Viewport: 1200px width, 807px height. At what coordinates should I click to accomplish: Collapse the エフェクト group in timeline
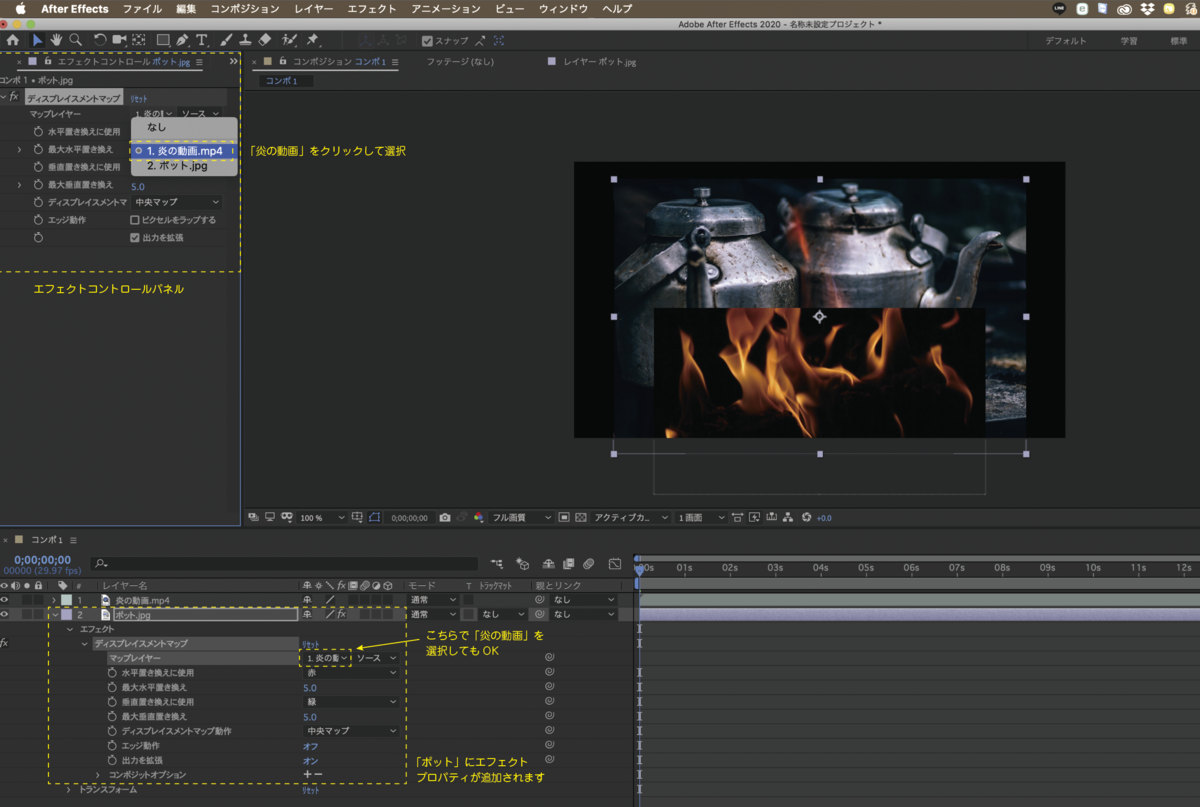coord(69,629)
